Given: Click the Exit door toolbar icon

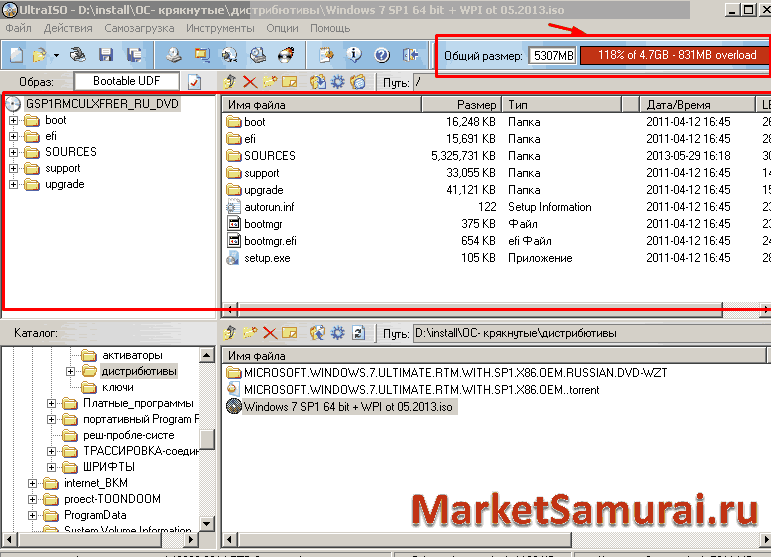Looking at the screenshot, I should [410, 55].
